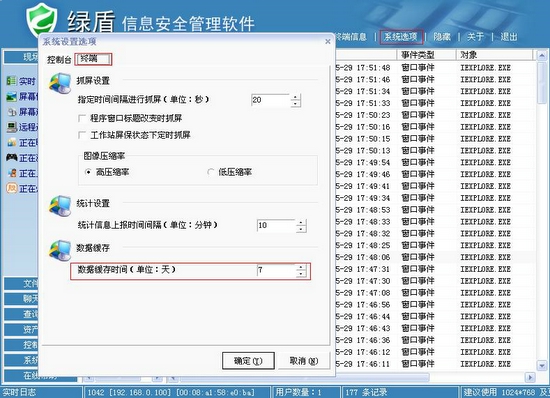Screen dimensions: 550x398
Task: Click the 统计设置 section computer icon
Action: 60,206
